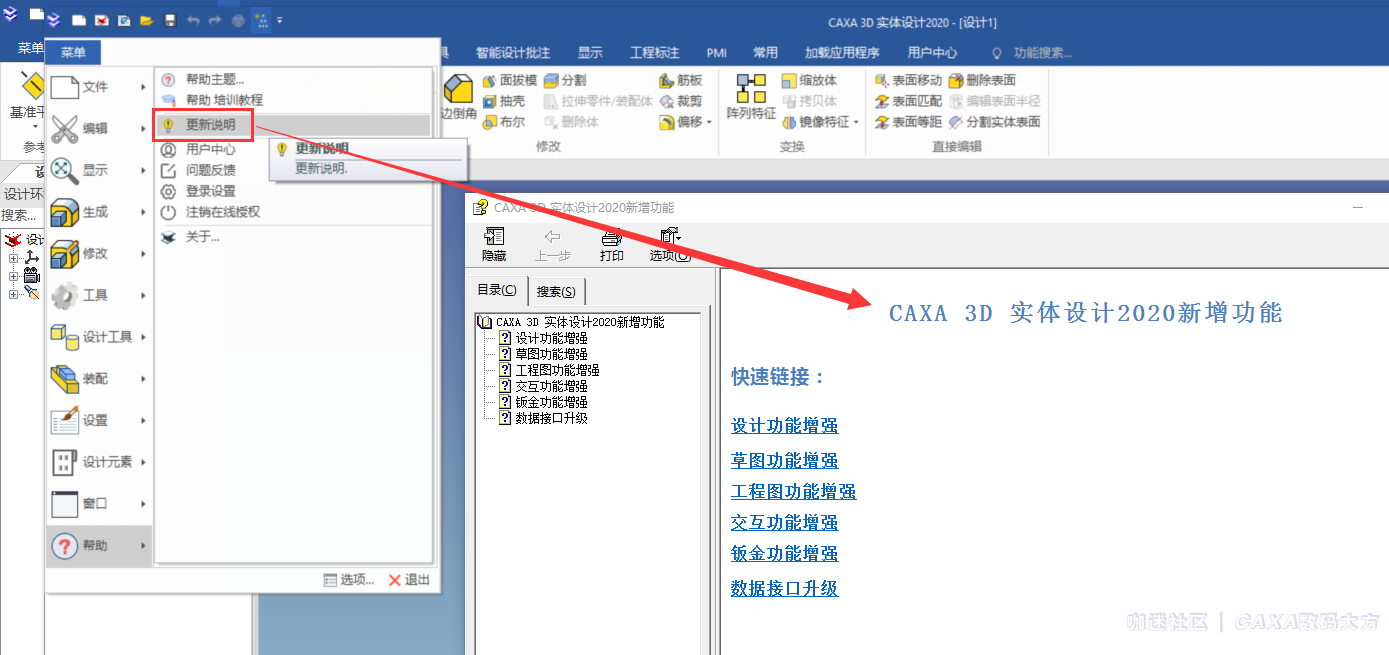
Task: Select the 裁剪 trim tool
Action: point(681,101)
